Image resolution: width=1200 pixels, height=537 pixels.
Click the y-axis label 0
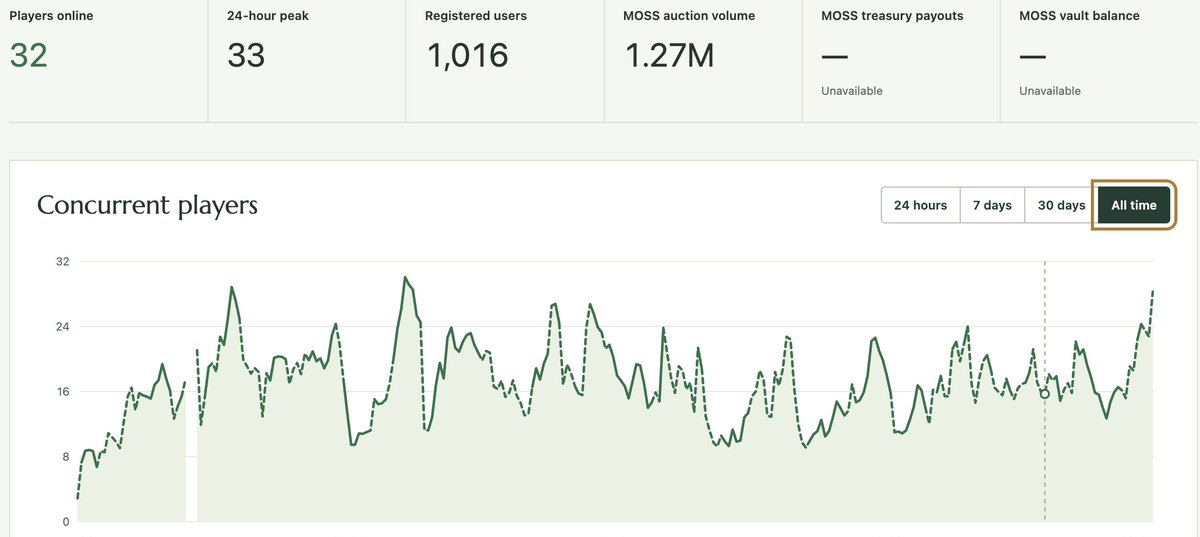(65, 522)
